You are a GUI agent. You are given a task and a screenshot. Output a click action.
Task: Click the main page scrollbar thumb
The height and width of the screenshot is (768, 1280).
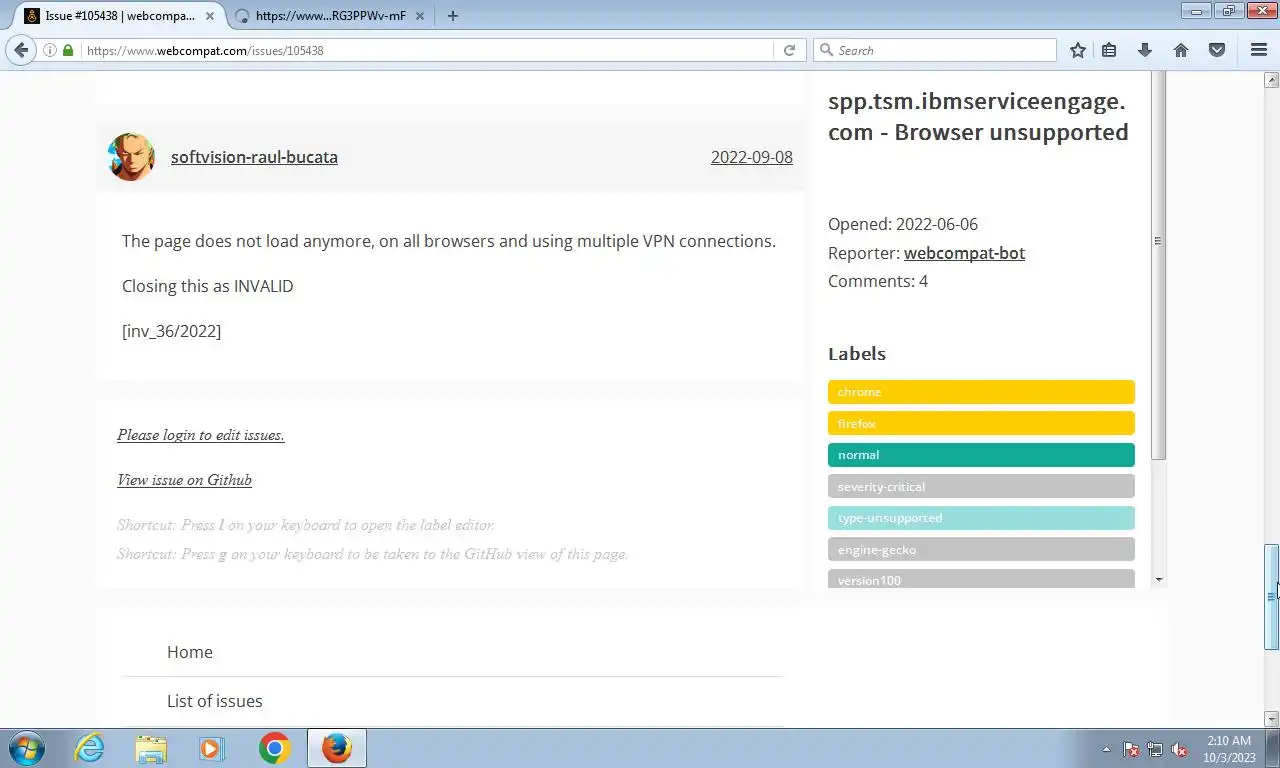click(1272, 597)
